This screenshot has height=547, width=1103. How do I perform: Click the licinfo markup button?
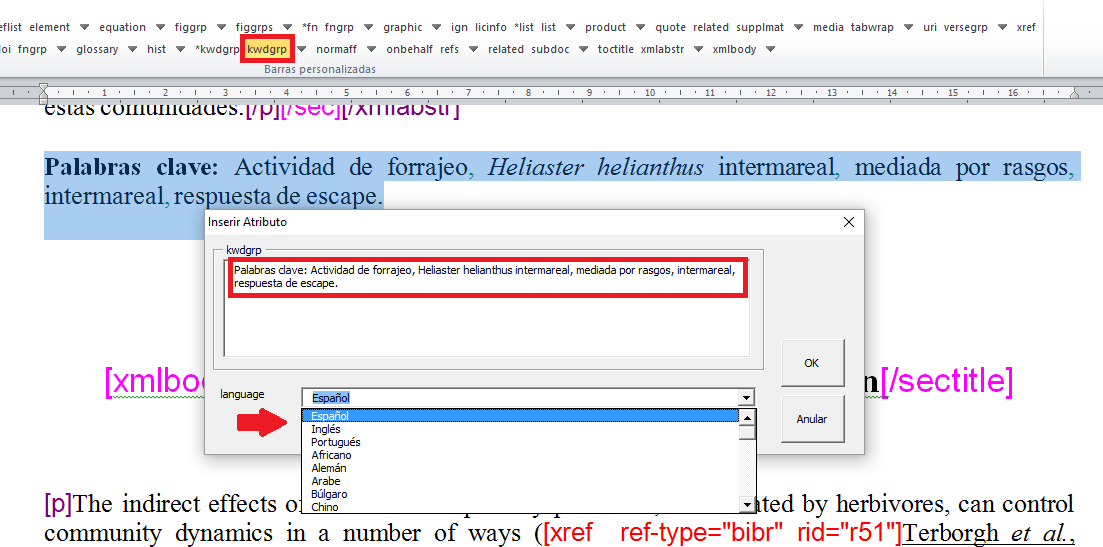pyautogui.click(x=490, y=27)
